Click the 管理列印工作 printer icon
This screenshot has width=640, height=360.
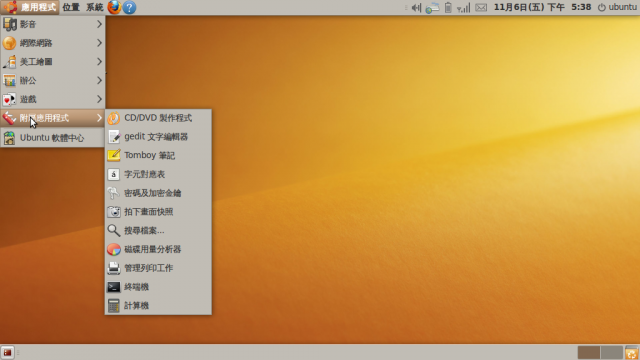click(x=114, y=268)
